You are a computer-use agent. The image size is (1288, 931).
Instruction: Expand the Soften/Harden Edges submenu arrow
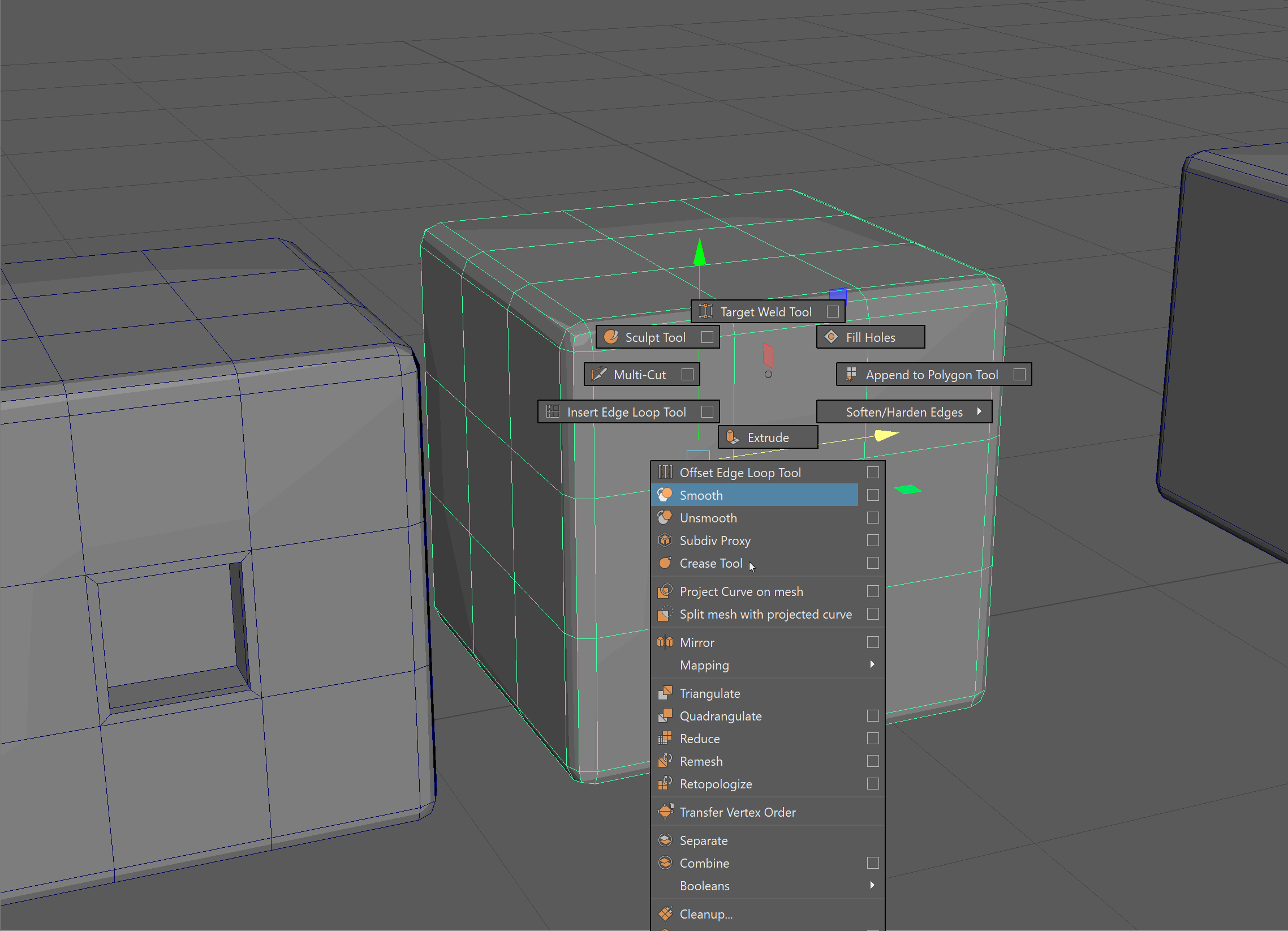[979, 411]
